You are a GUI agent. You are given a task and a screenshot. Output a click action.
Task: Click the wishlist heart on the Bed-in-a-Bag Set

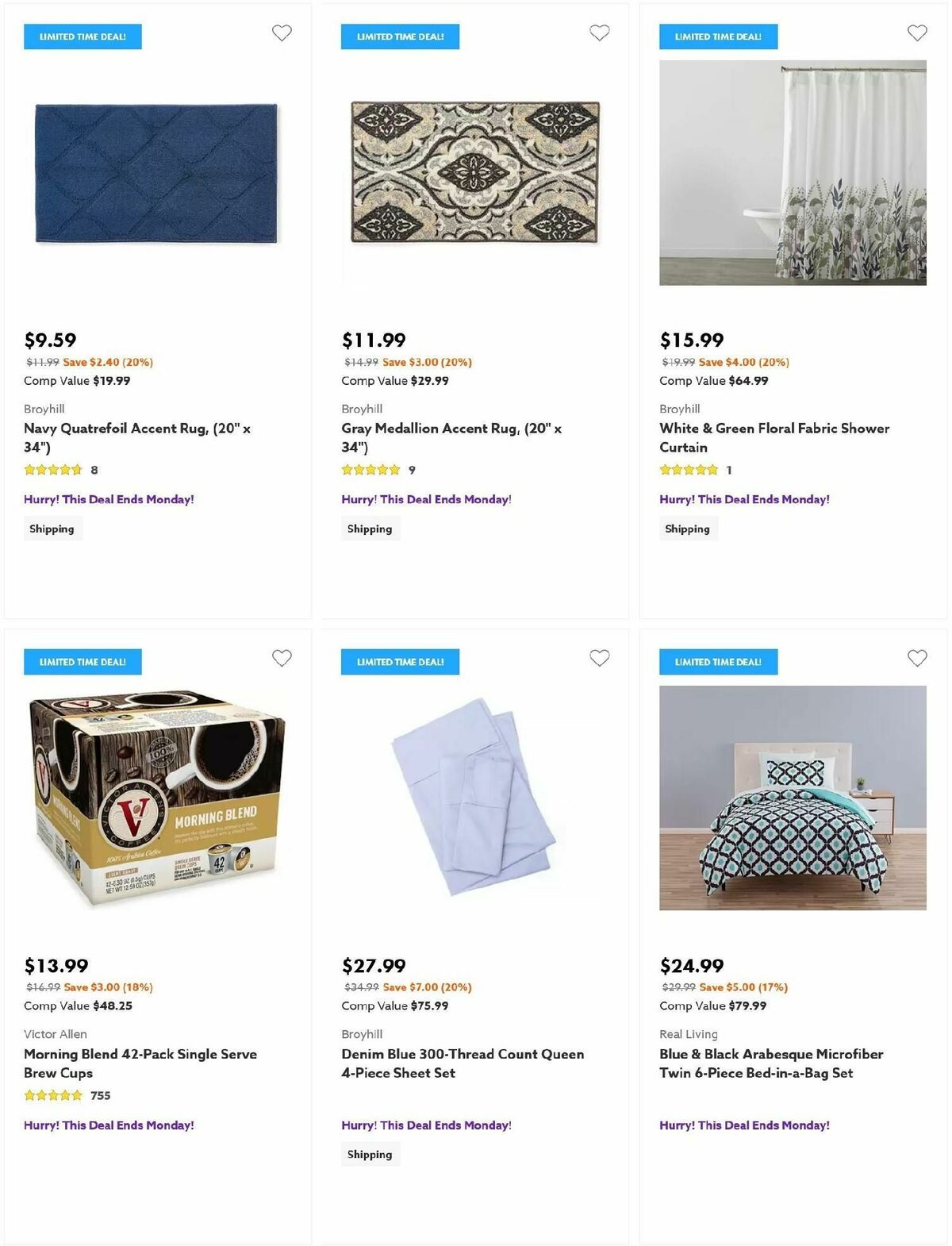coord(917,659)
